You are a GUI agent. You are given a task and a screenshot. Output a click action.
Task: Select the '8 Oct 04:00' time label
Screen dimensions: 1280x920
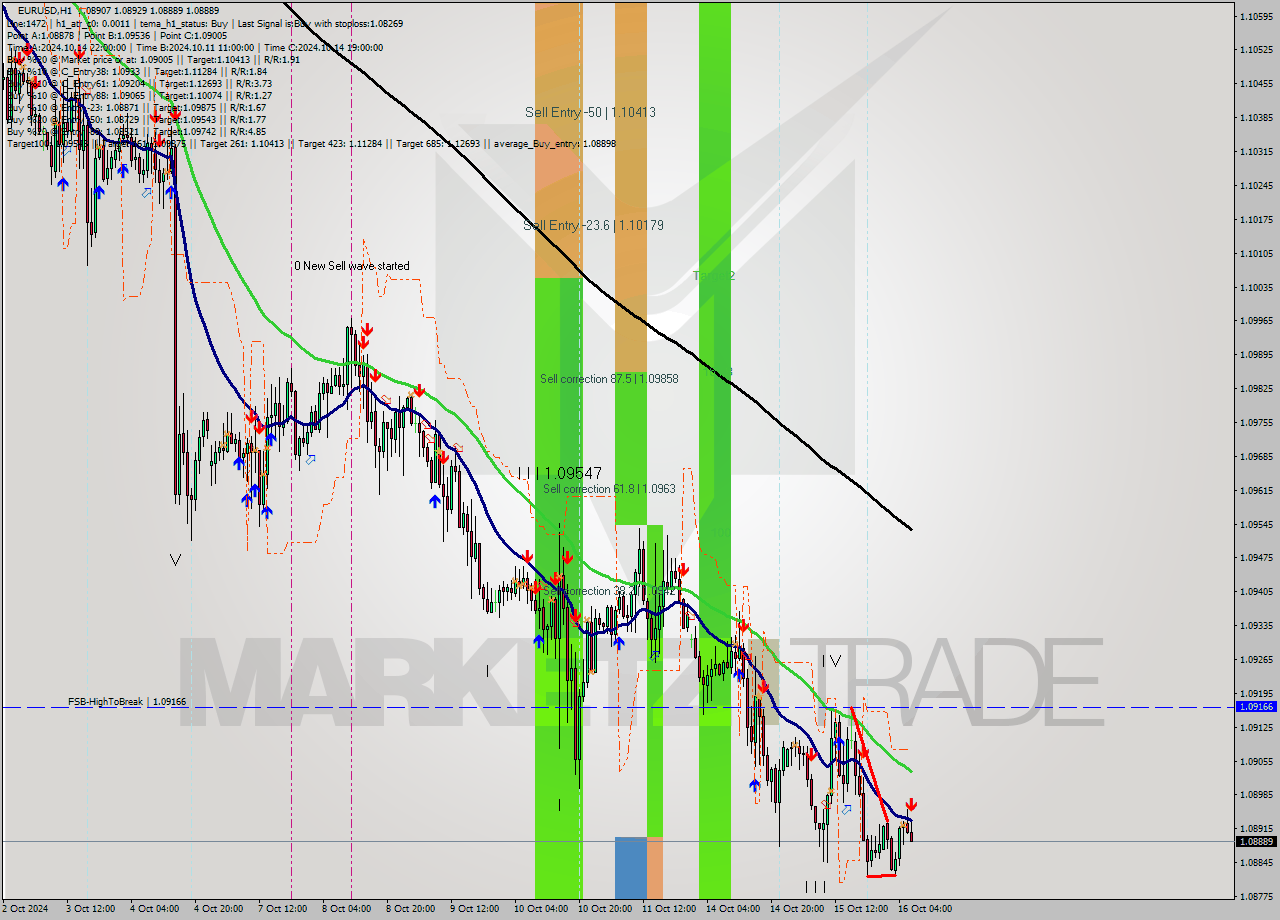click(x=347, y=909)
